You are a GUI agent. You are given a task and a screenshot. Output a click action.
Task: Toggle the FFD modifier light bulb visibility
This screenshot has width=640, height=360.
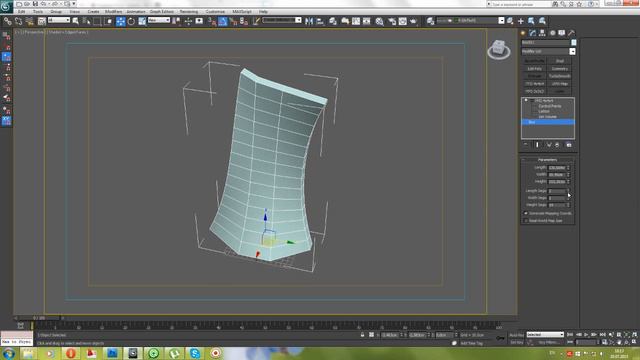pos(526,100)
